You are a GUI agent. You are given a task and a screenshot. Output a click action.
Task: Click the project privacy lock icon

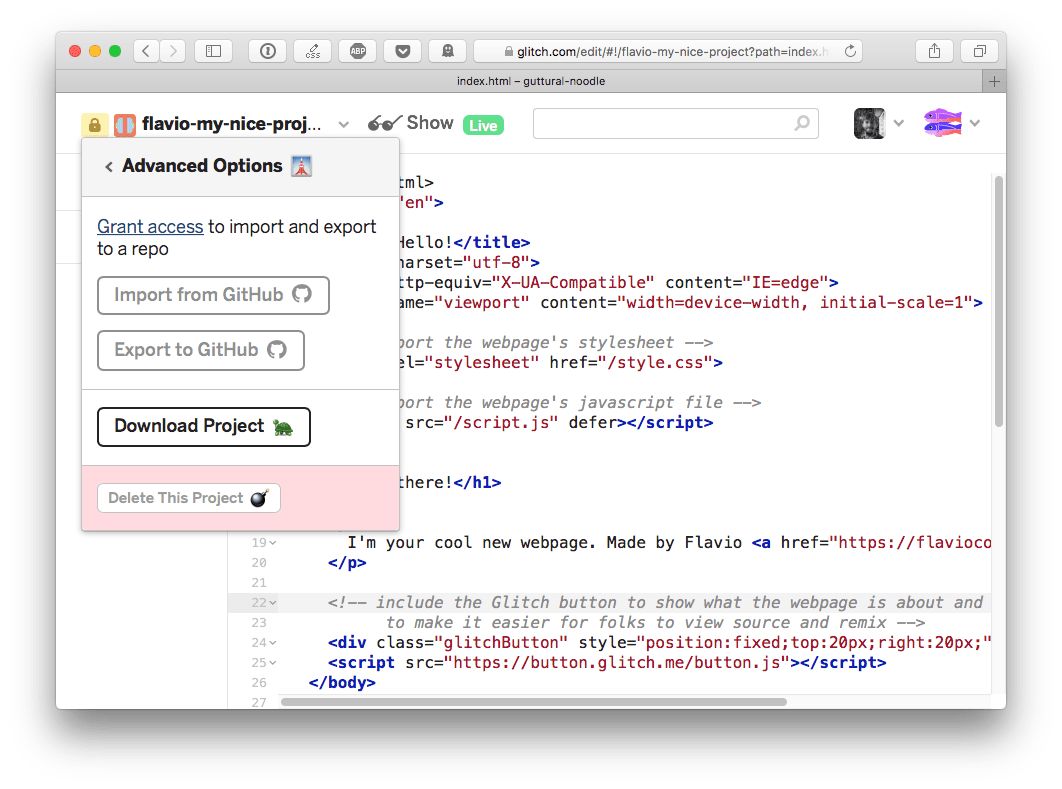pyautogui.click(x=92, y=124)
